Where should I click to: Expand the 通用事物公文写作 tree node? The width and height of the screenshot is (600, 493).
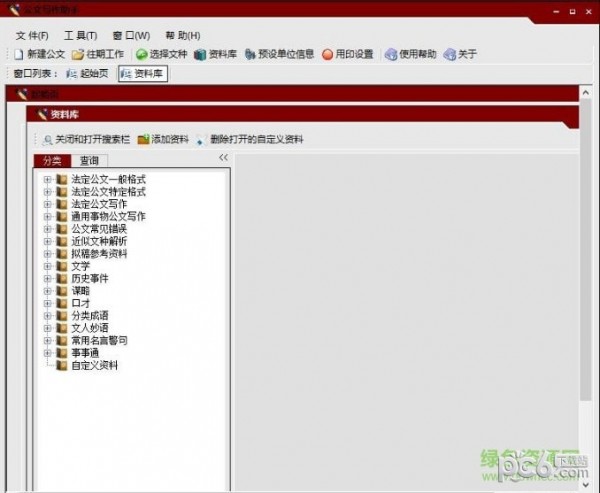(47, 217)
